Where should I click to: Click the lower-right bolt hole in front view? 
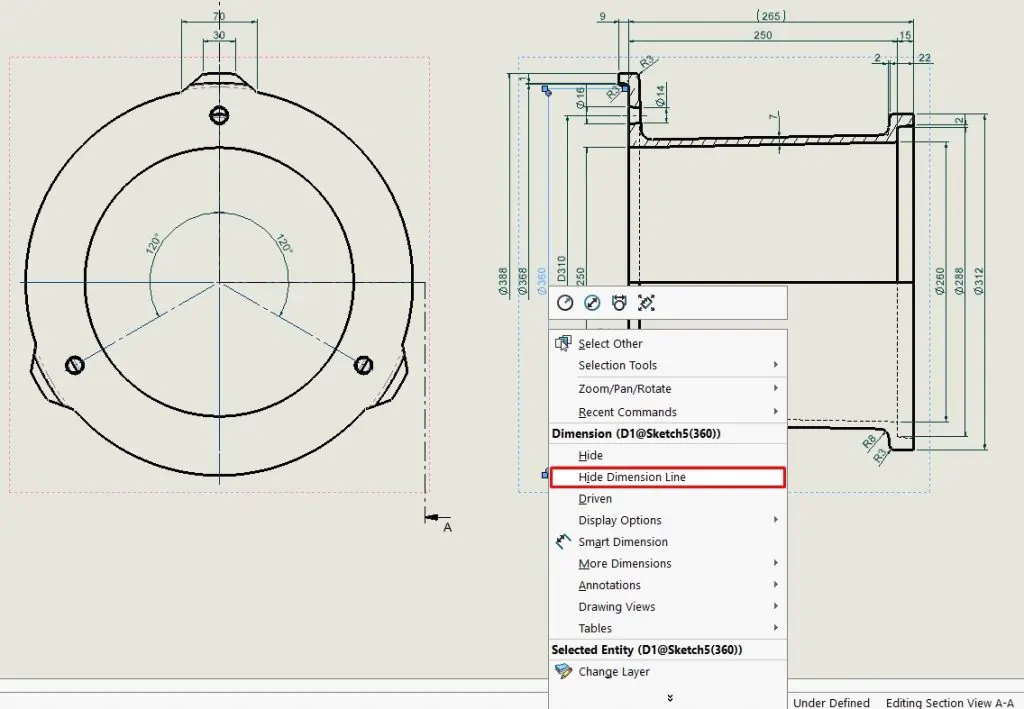[x=364, y=364]
